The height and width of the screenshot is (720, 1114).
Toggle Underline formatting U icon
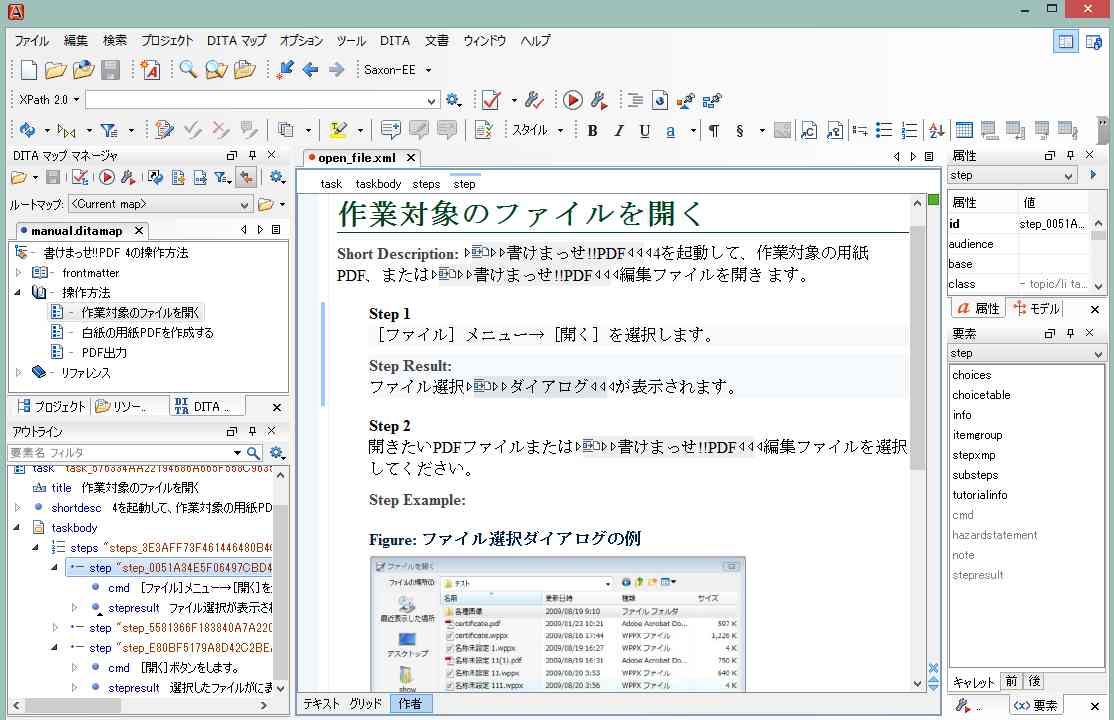point(644,131)
